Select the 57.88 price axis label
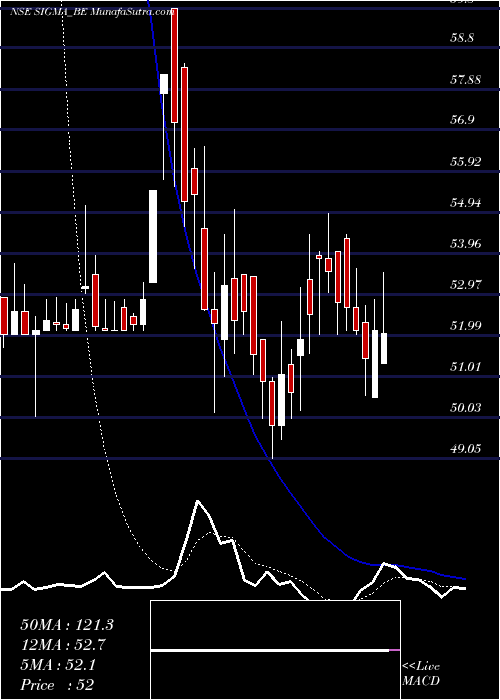Viewport: 500px width, 700px height. click(x=466, y=80)
